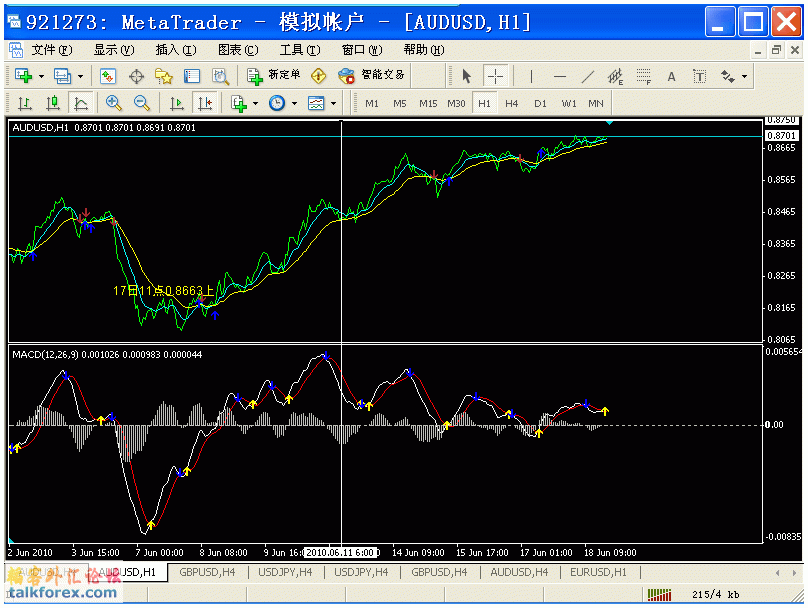Expand the periodicity clock dropdown arrow
This screenshot has width=808, height=608.
[293, 103]
